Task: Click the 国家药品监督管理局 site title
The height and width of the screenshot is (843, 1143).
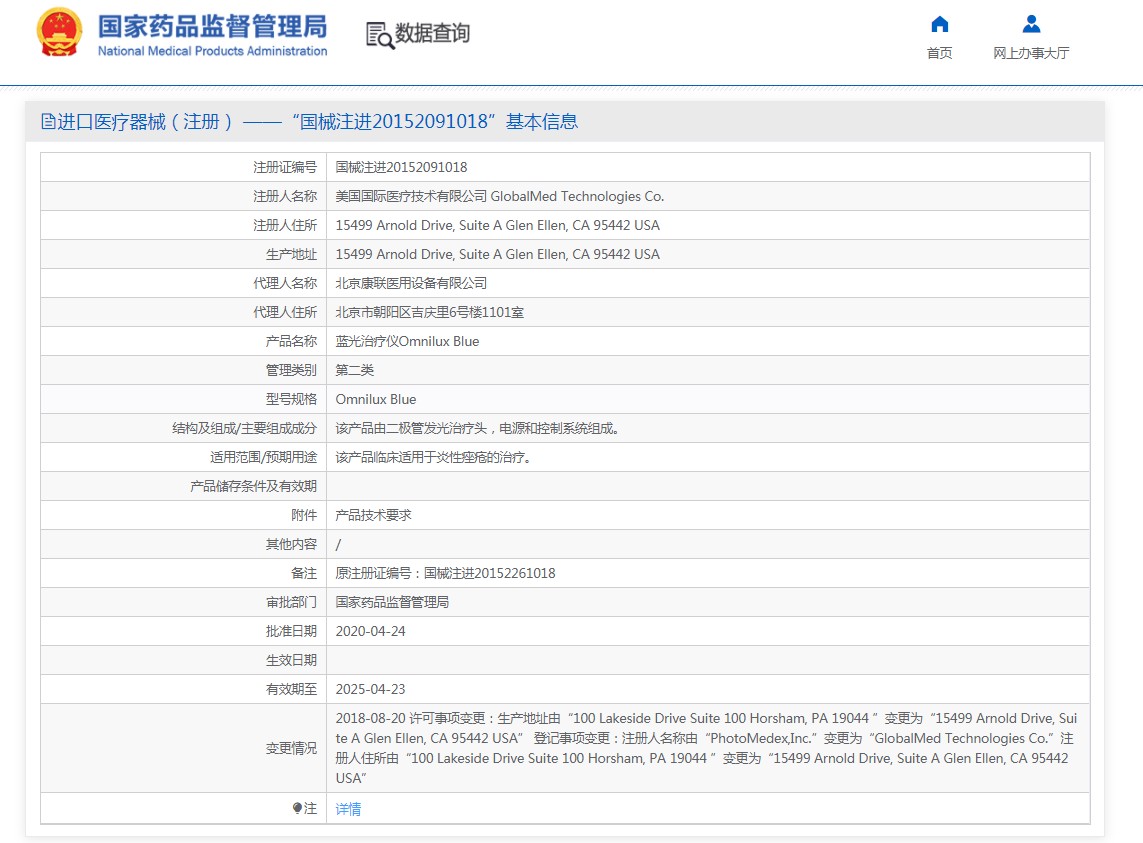Action: (213, 26)
